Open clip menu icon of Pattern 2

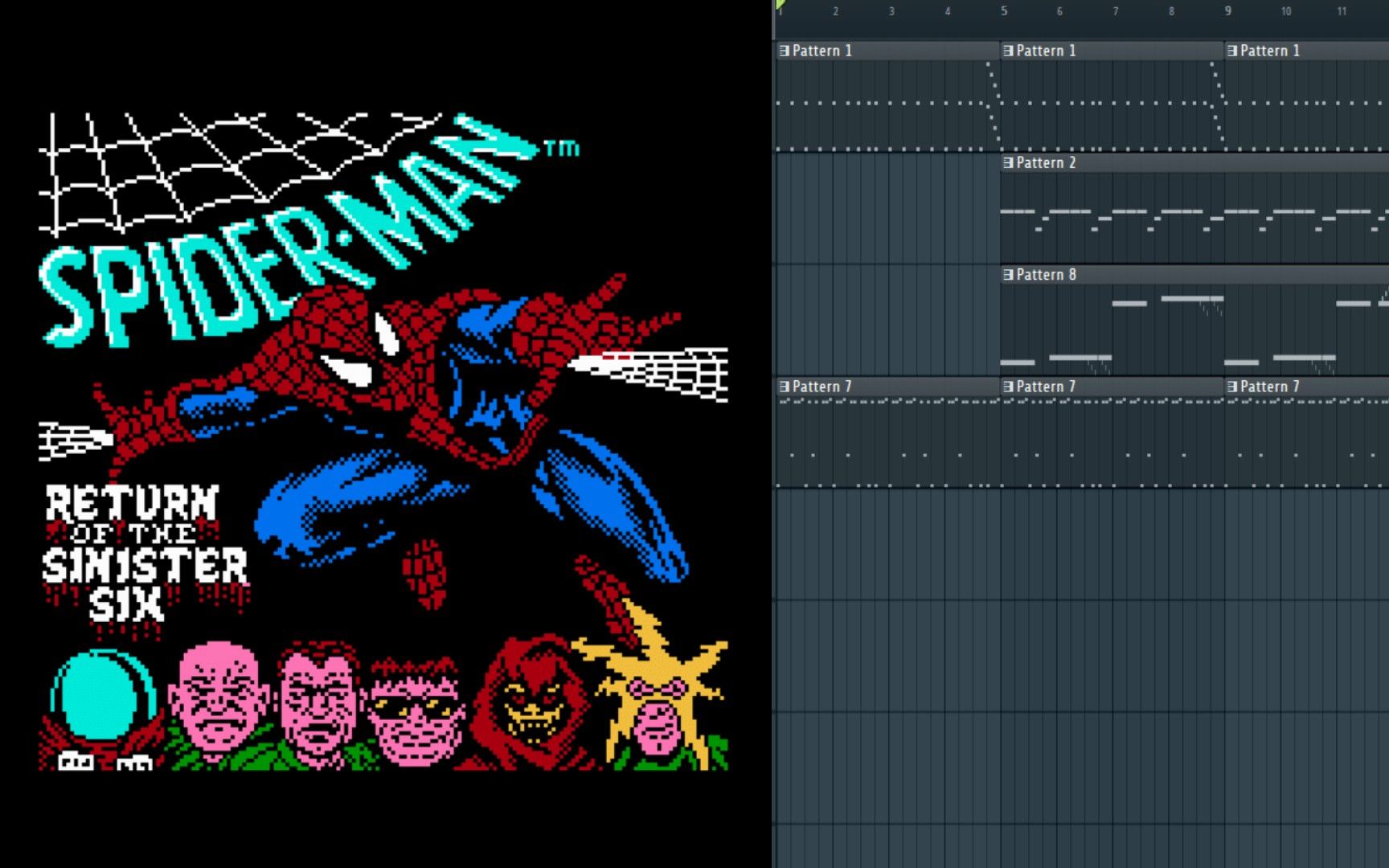[x=1008, y=162]
